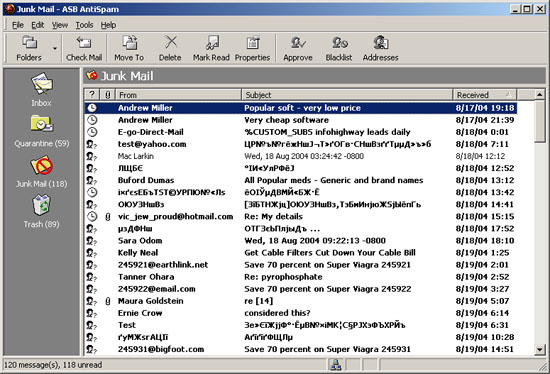Select message 'Very cheap software'
This screenshot has width=550, height=374.
coord(301,120)
